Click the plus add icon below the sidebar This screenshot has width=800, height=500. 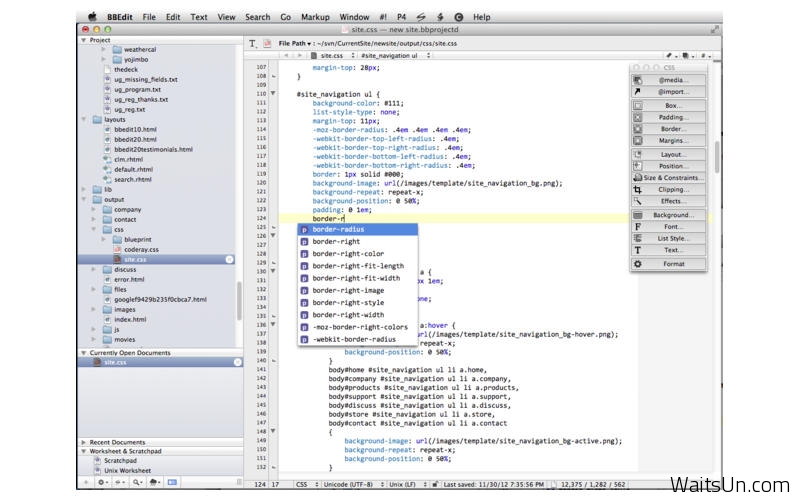click(x=86, y=482)
